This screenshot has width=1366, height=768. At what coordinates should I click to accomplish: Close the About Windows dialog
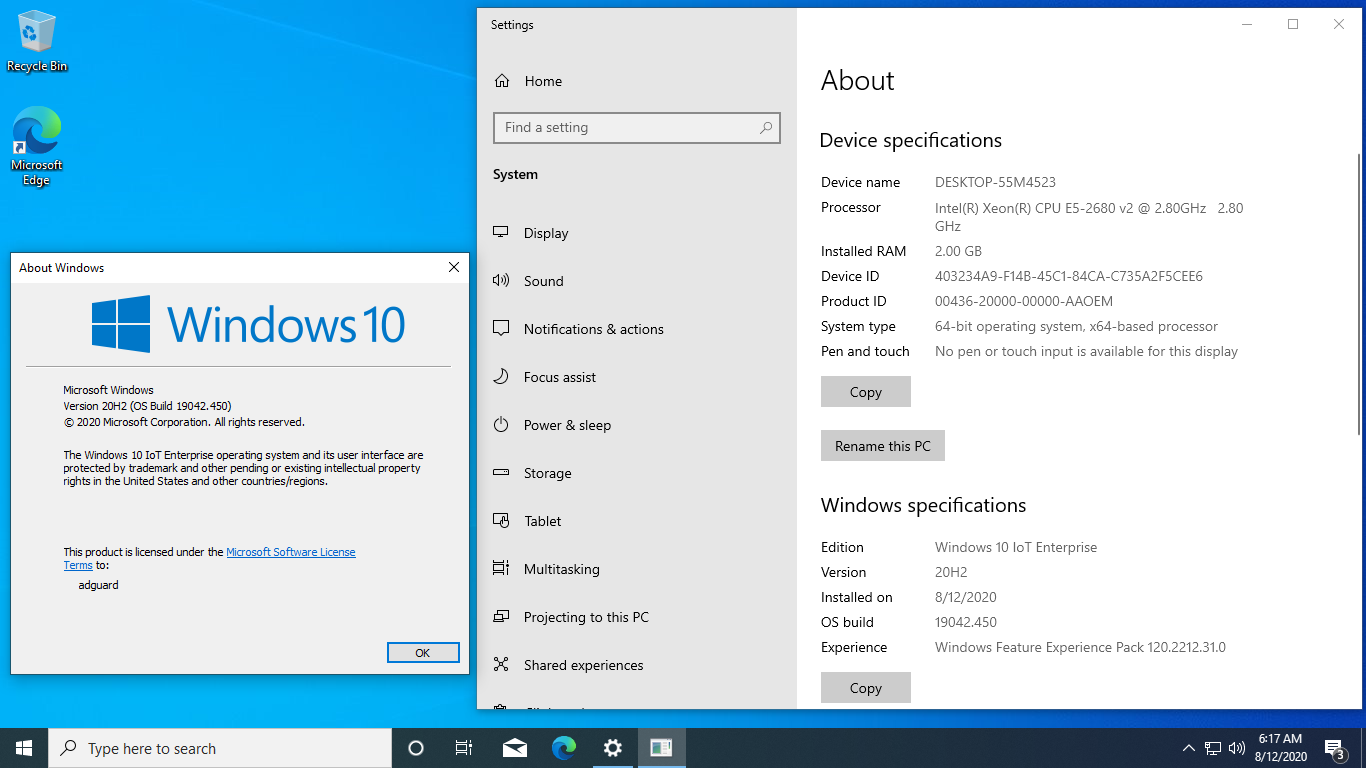454,267
